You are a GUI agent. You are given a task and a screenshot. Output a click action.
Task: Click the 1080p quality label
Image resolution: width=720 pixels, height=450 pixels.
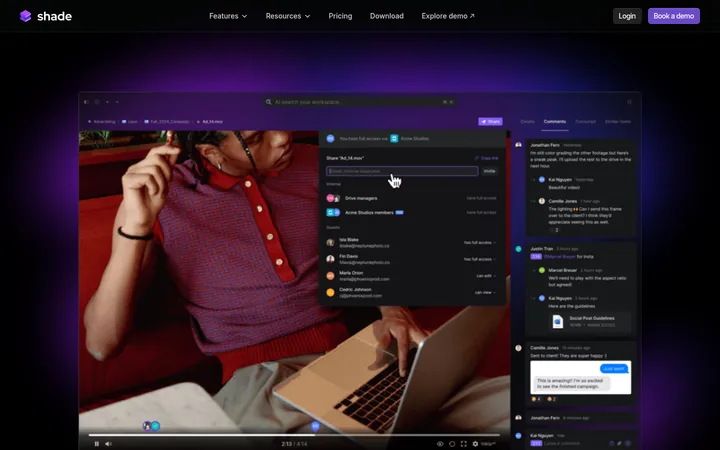[488, 444]
